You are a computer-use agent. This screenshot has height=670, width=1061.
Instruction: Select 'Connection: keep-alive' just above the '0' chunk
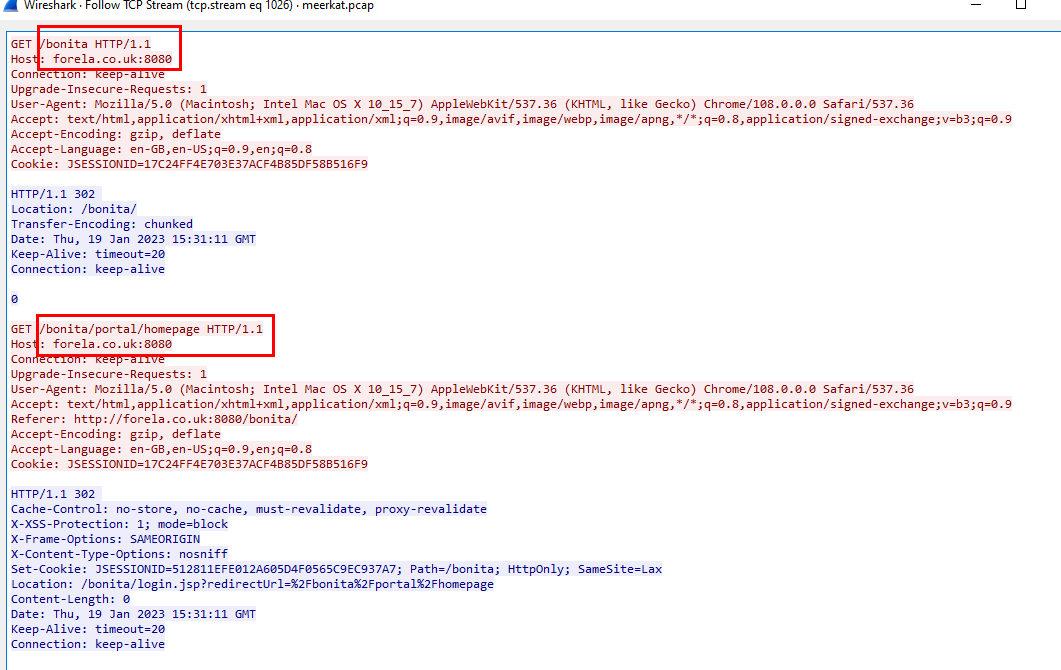pos(88,269)
